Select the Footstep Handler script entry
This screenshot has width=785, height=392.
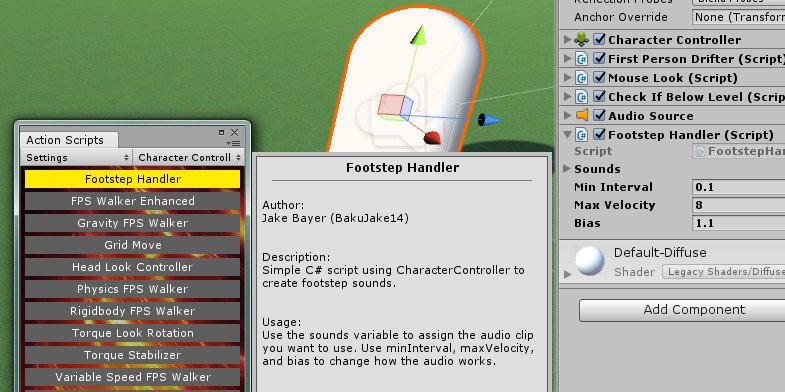coord(133,179)
